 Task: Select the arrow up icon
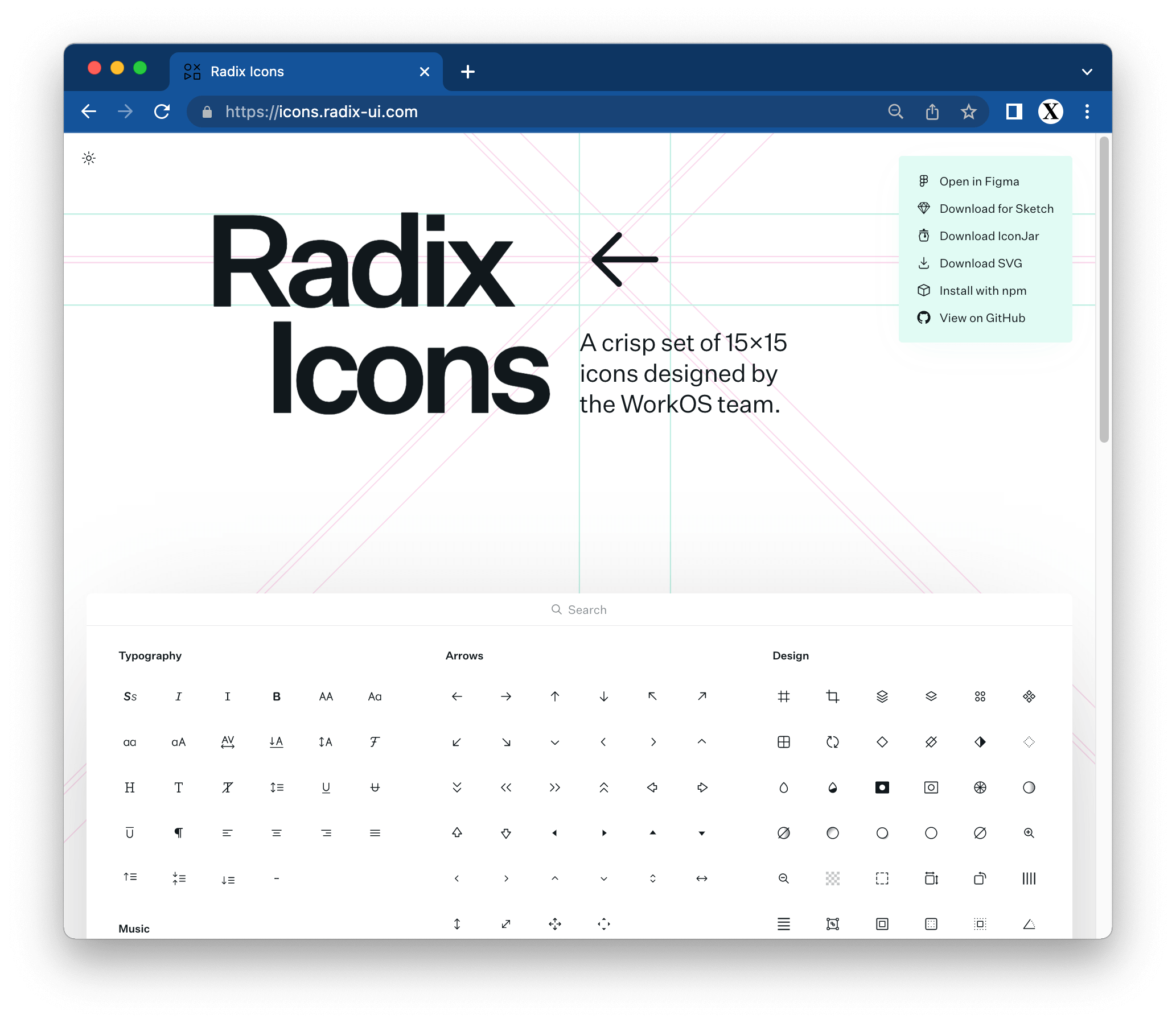[x=556, y=698]
